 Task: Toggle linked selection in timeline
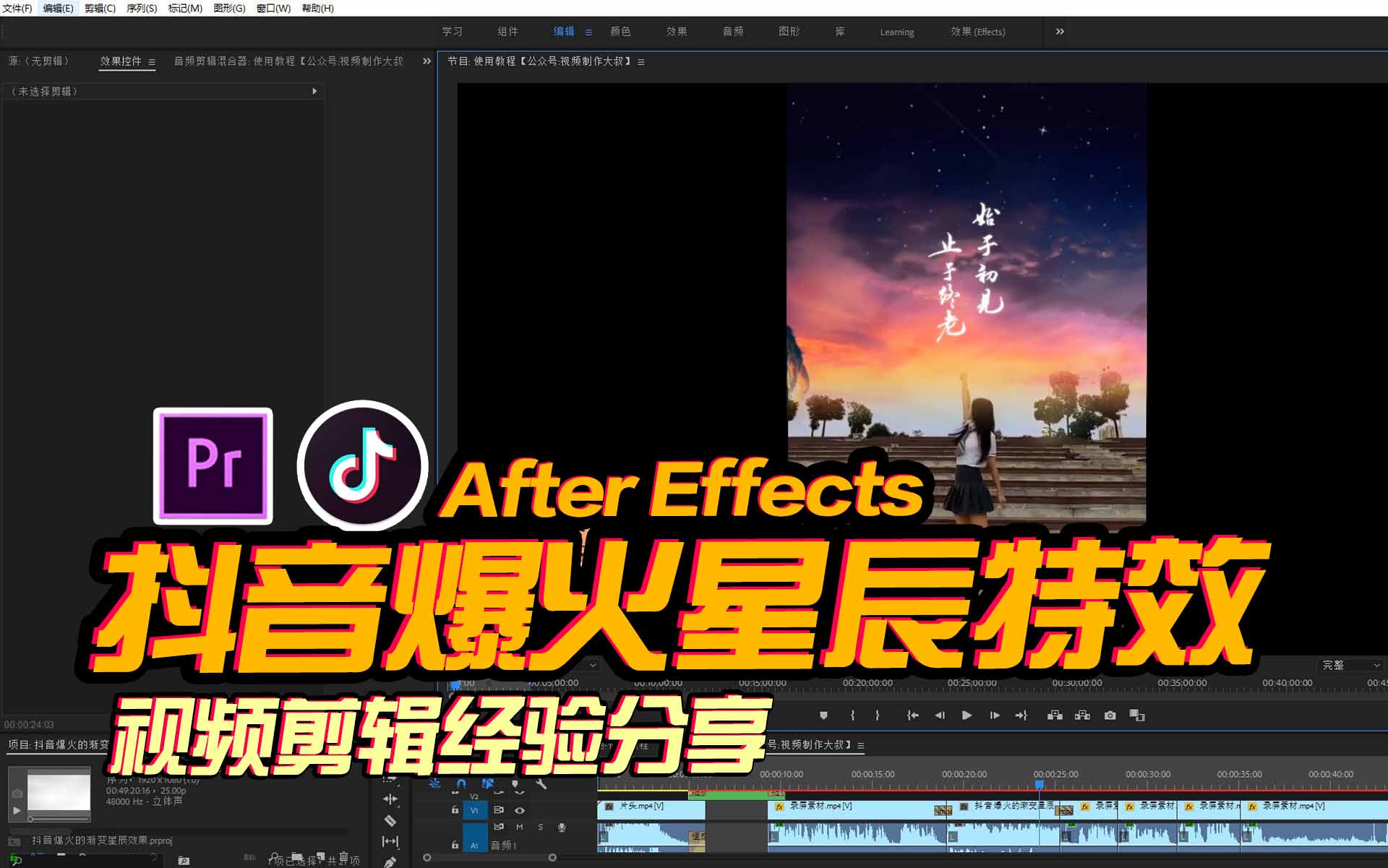click(x=488, y=783)
